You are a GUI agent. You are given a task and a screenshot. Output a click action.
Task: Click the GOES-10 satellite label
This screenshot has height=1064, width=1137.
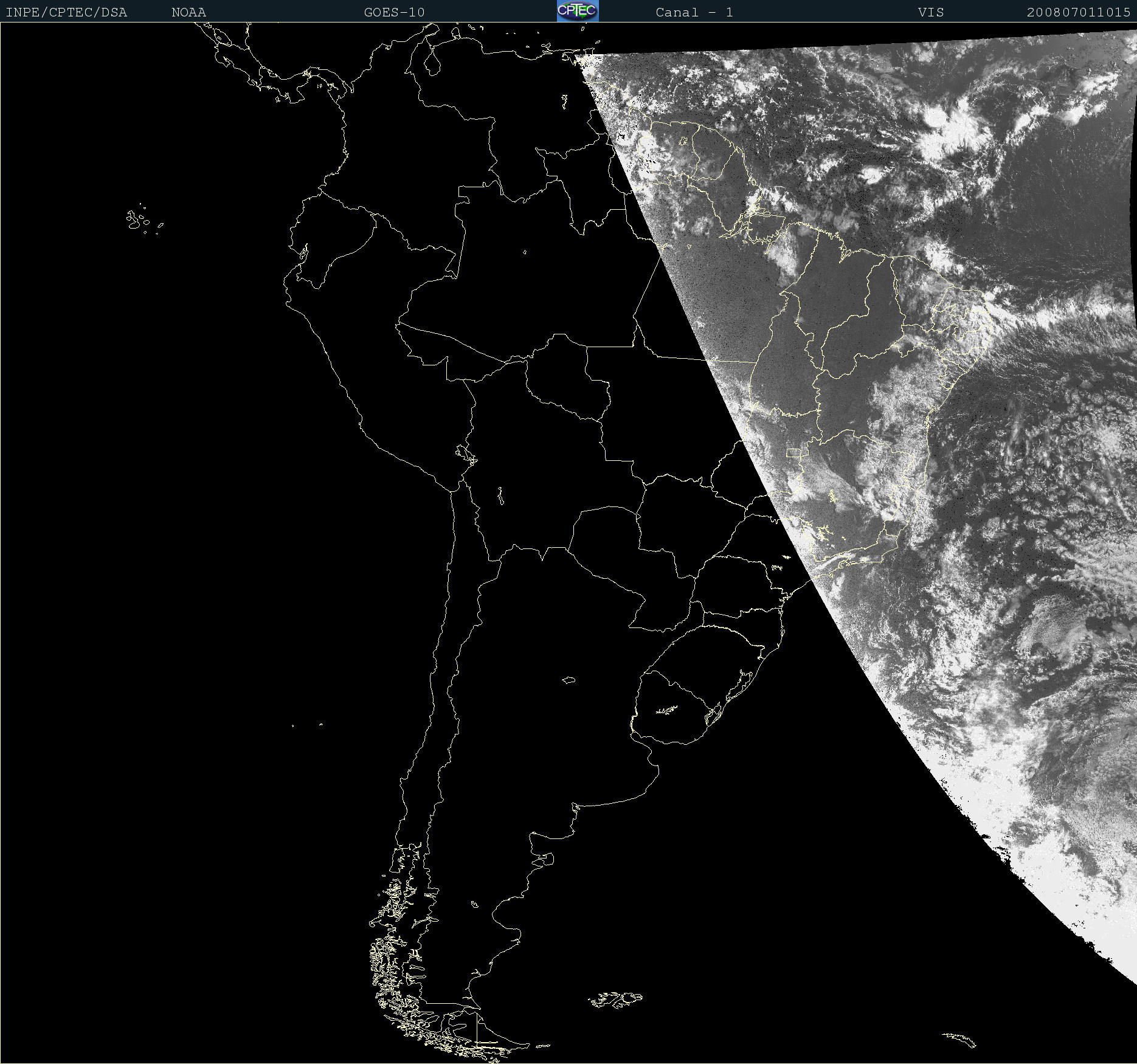coord(394,12)
